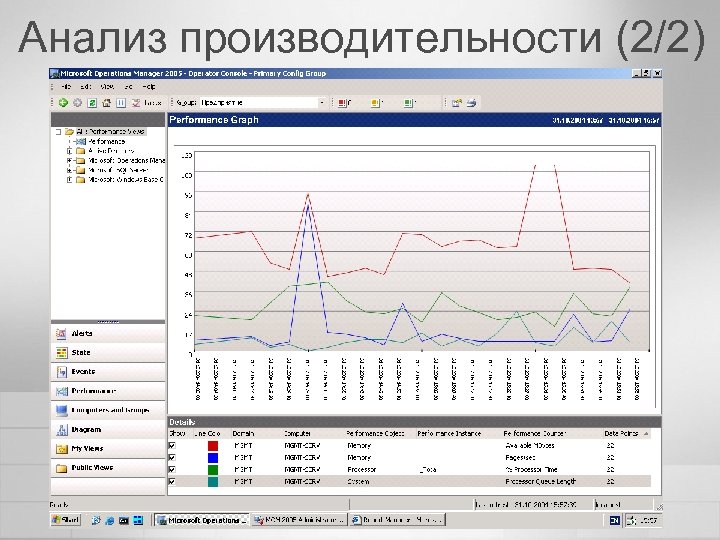
Task: Uncheck Show for % Processor Time row
Action: point(172,470)
